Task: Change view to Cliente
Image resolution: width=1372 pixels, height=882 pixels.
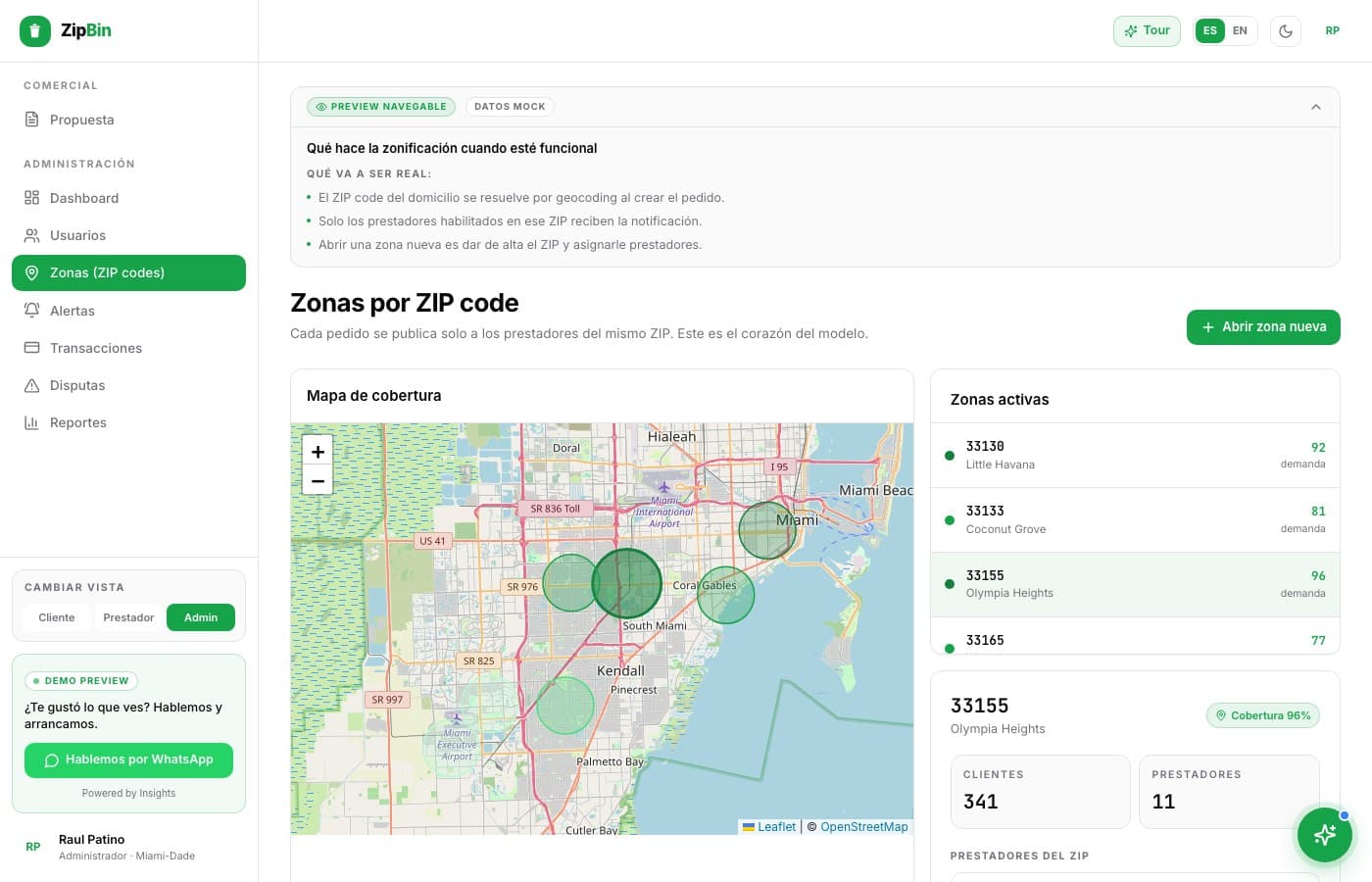Action: click(57, 617)
